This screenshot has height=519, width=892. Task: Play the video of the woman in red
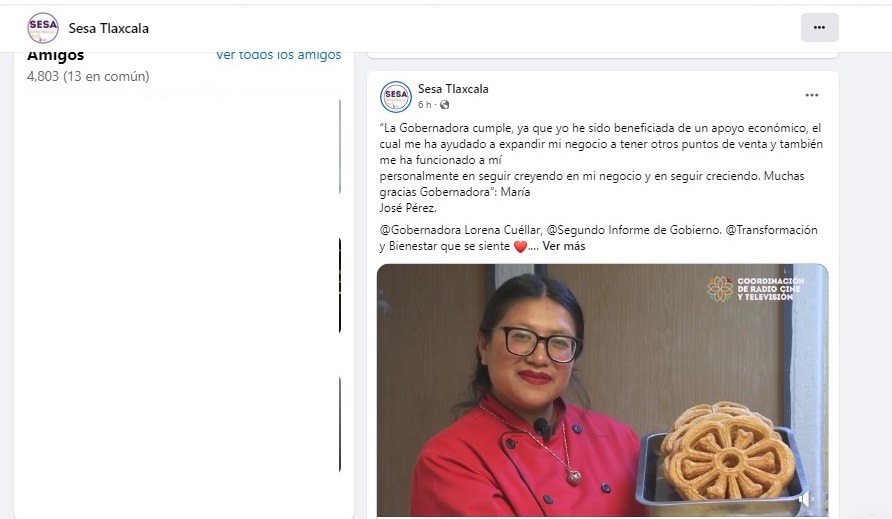coord(602,390)
